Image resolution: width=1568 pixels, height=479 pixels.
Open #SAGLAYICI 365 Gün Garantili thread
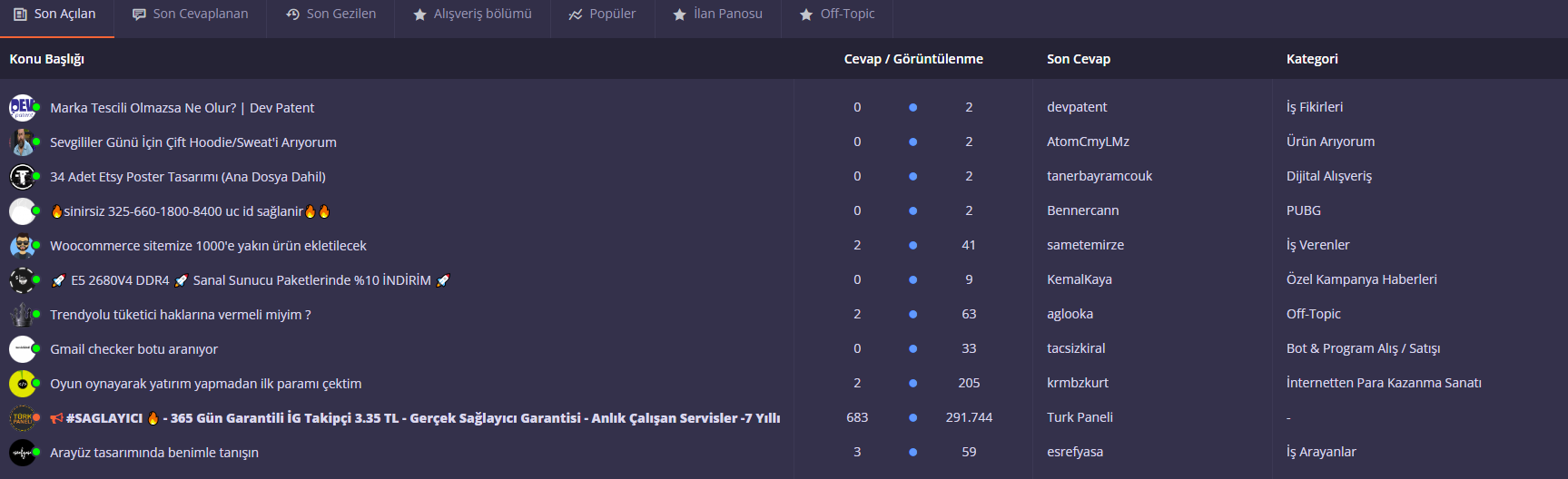click(416, 418)
